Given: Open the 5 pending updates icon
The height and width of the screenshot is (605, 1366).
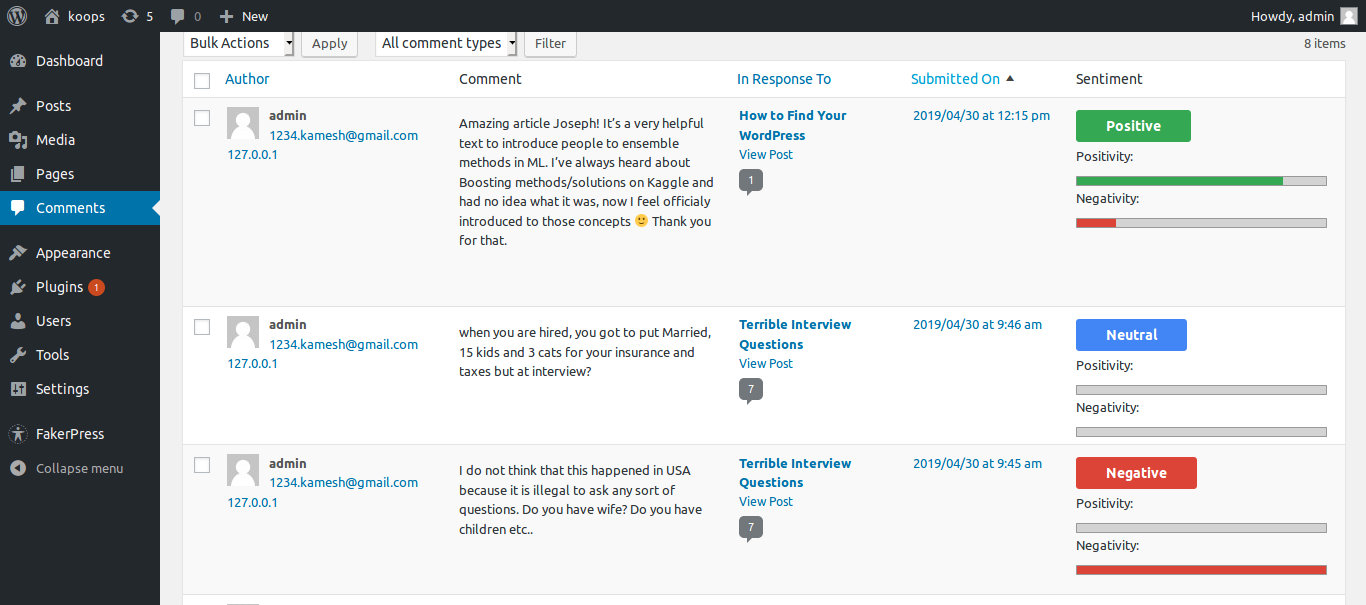Looking at the screenshot, I should click(x=130, y=16).
